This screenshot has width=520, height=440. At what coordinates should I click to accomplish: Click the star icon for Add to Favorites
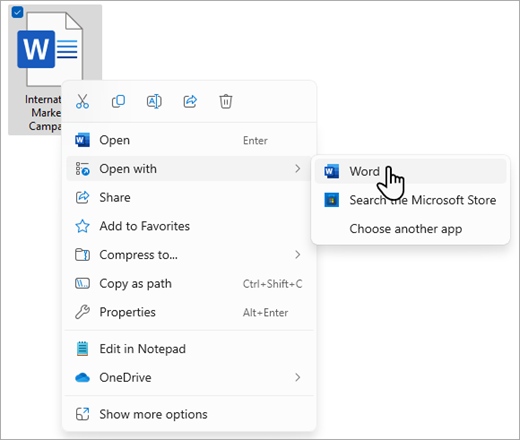coord(82,226)
